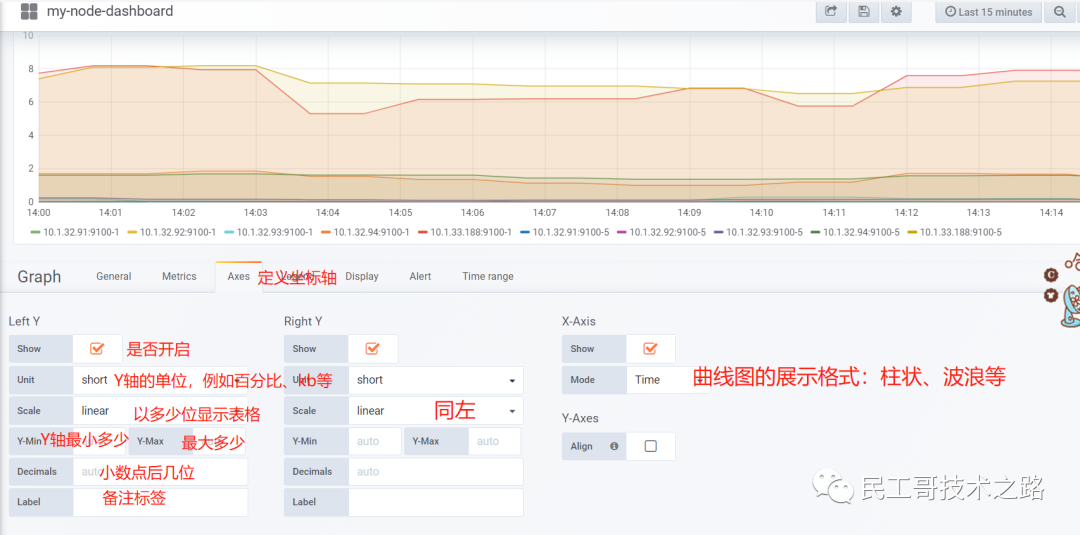Viewport: 1080px width, 535px height.
Task: Open the Last 15 minutes time picker
Action: (988, 12)
